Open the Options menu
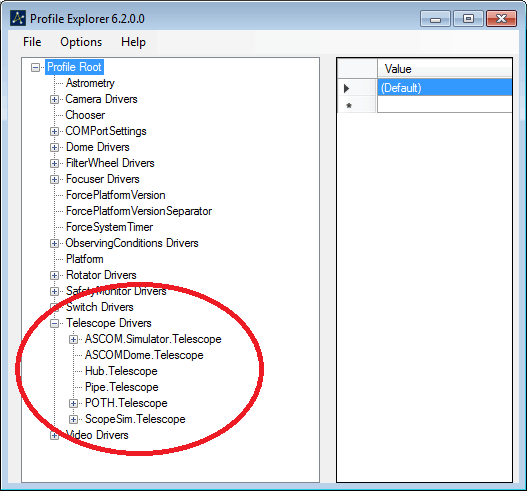Screen dimensions: 527x491 [81, 42]
